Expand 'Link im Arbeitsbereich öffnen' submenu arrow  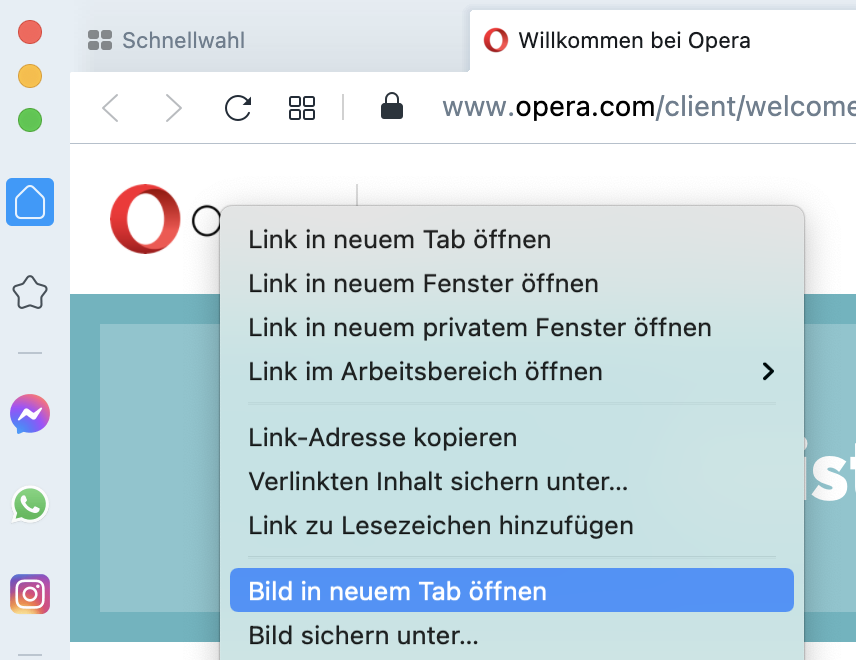click(x=768, y=372)
